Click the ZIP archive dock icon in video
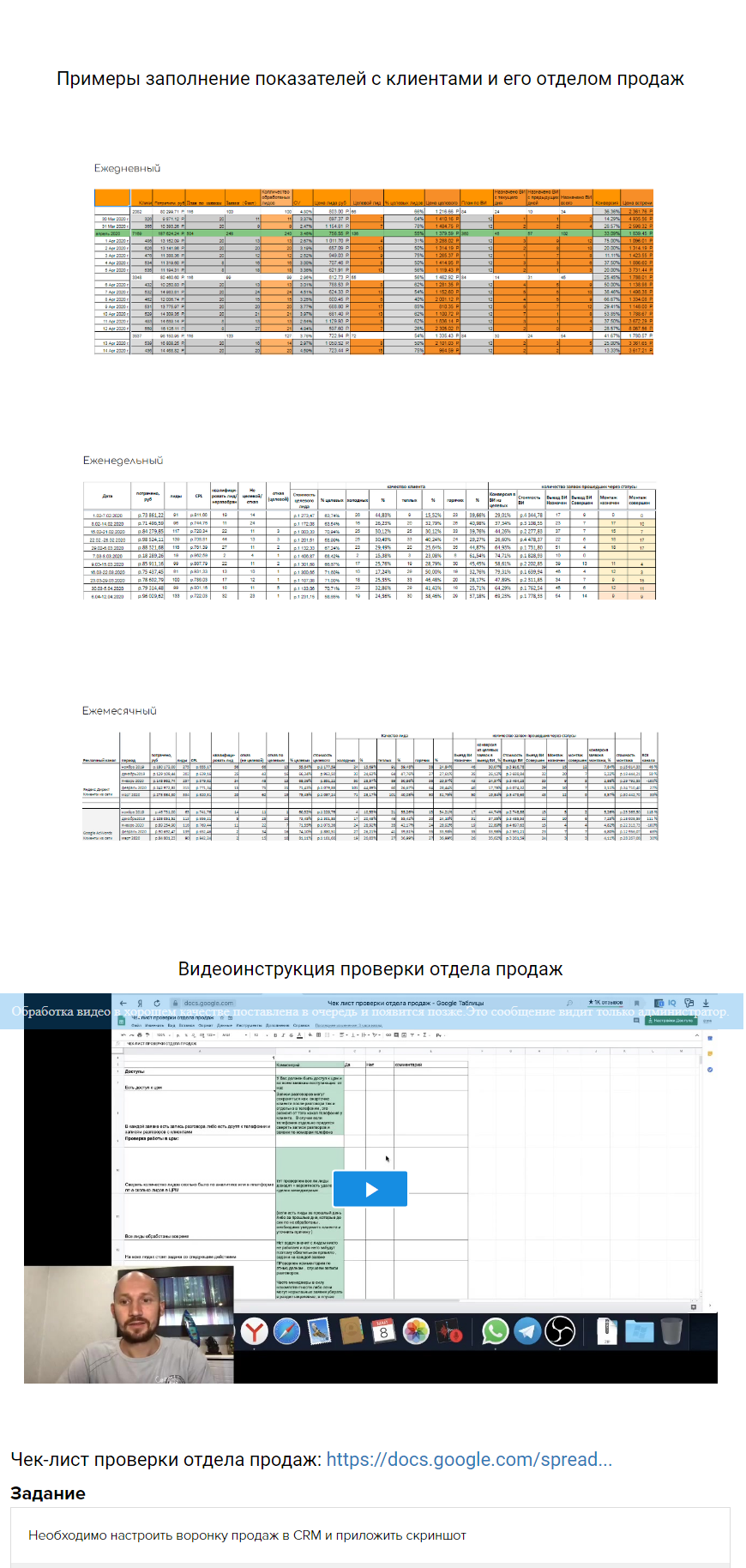Viewport: 746px width, 1568px height. [606, 1331]
